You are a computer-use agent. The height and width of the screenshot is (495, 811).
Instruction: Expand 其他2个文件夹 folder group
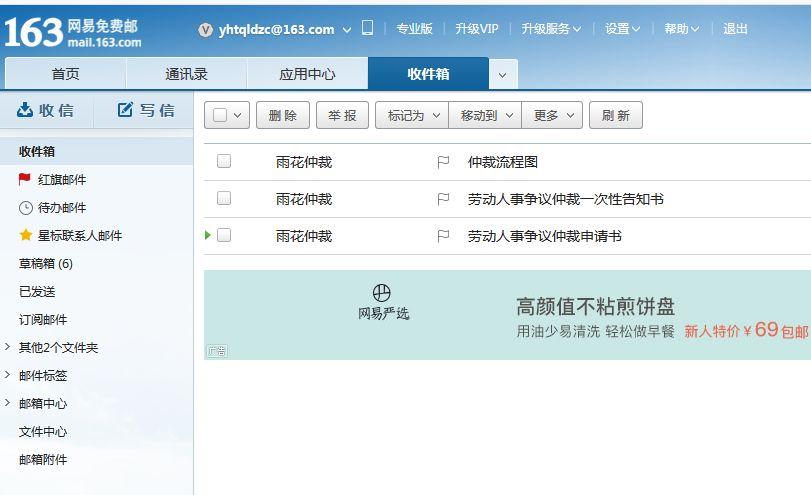click(x=7, y=347)
